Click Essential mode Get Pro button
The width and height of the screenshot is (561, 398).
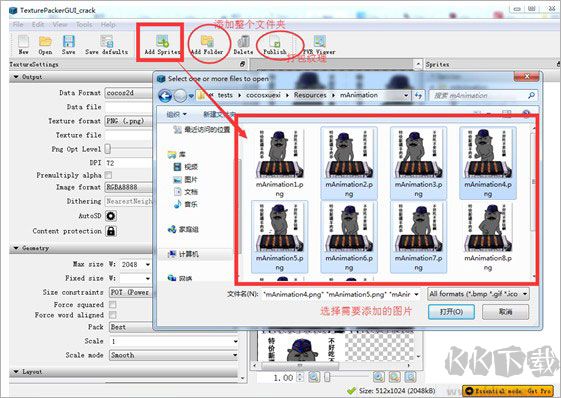point(508,391)
